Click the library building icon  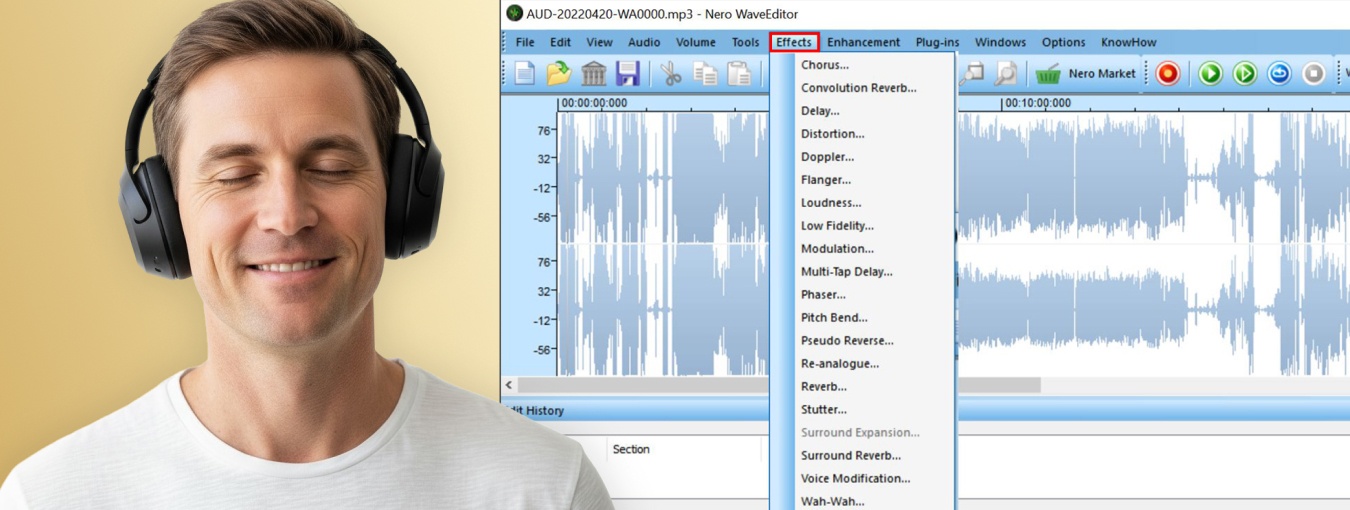[x=594, y=73]
